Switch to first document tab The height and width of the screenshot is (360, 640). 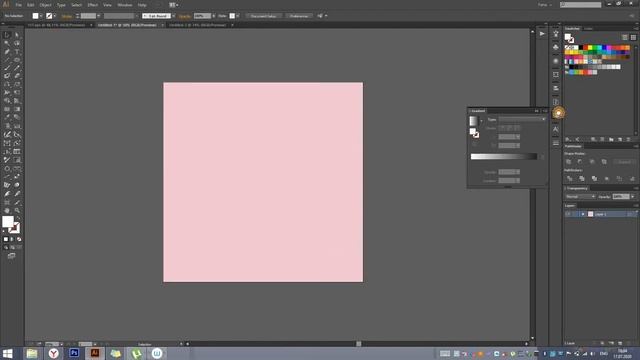coord(56,25)
